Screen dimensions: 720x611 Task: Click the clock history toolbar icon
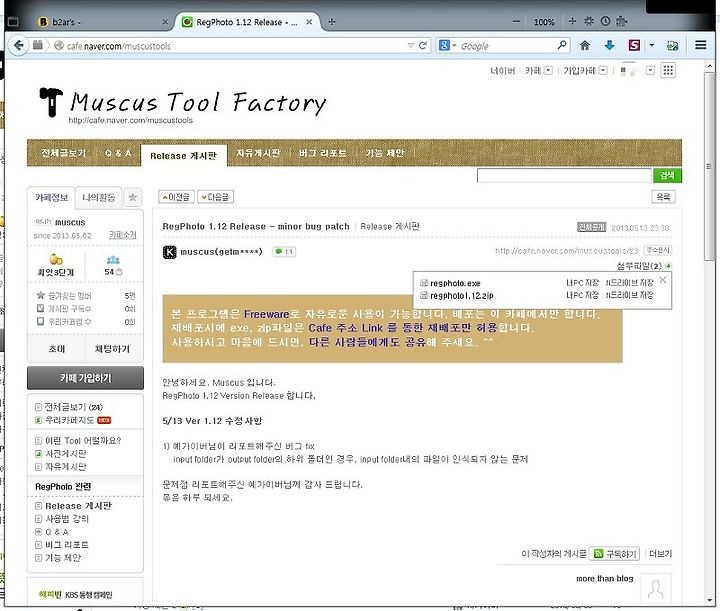coord(605,21)
